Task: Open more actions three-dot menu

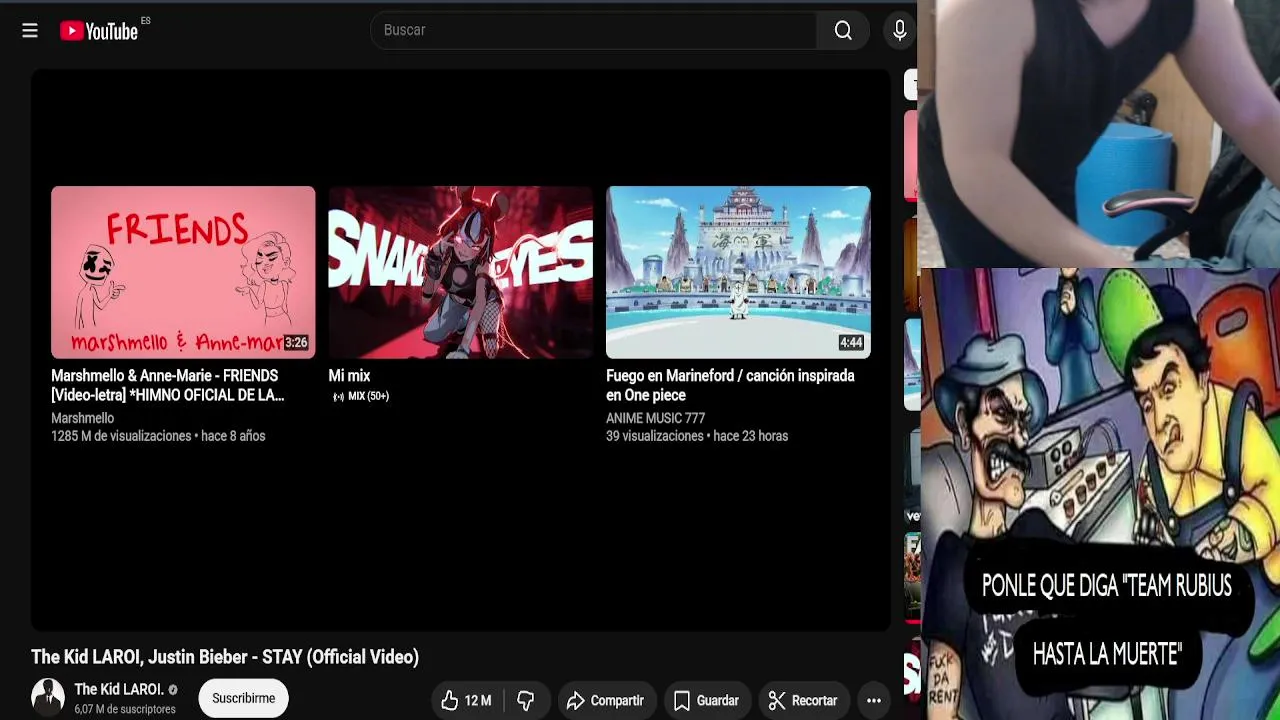Action: pyautogui.click(x=873, y=700)
